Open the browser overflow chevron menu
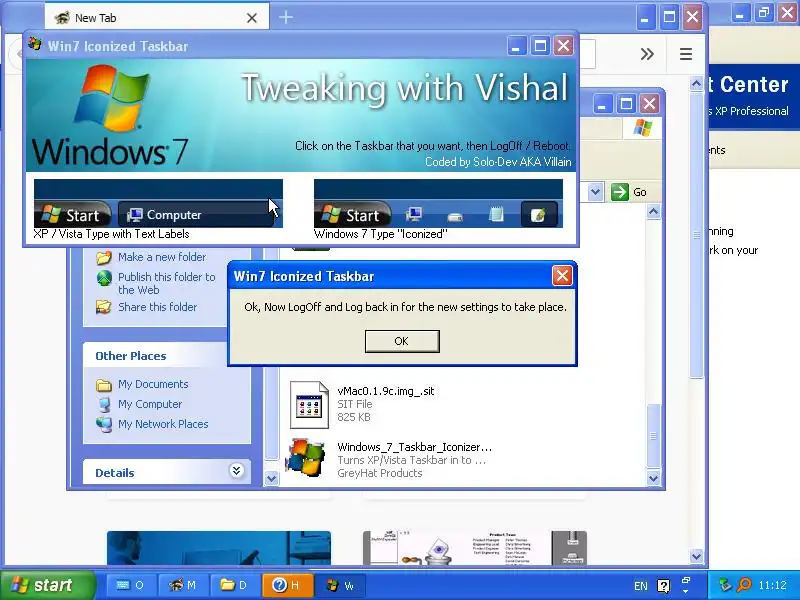Viewport: 800px width, 600px height. click(647, 54)
